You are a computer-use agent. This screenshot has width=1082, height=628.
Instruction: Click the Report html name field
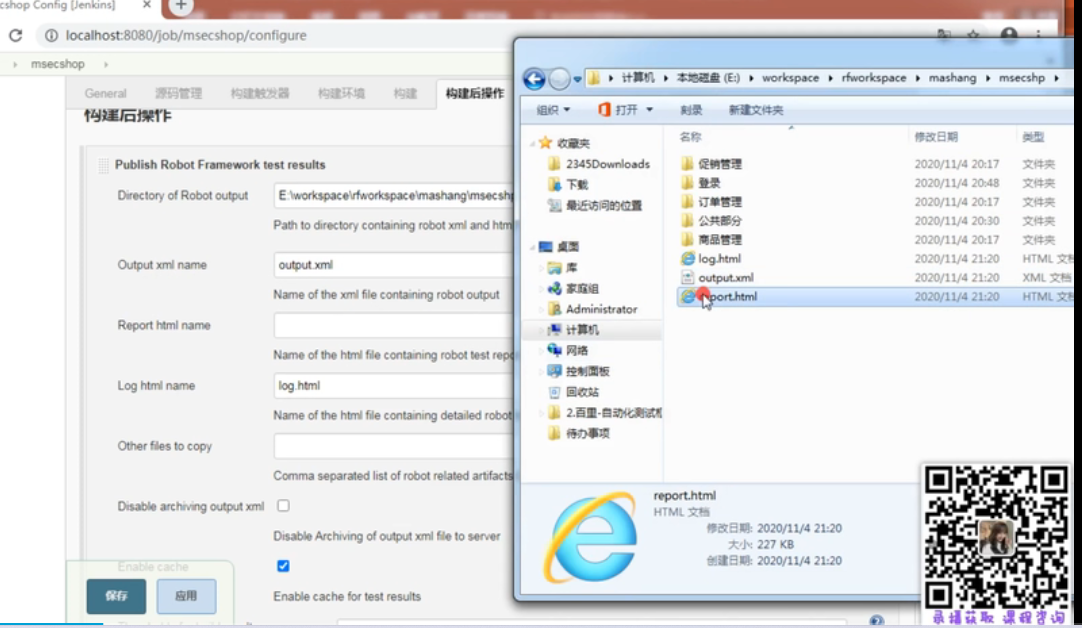click(393, 325)
